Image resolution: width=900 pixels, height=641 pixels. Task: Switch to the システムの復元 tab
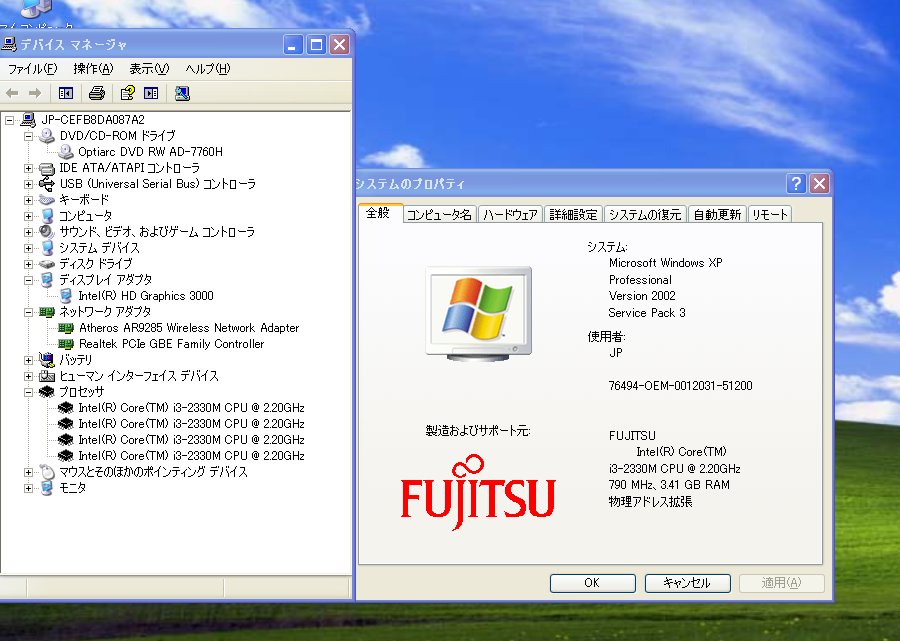click(x=645, y=215)
